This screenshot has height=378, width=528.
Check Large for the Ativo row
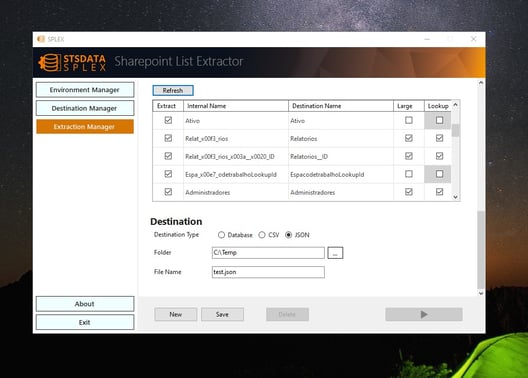pyautogui.click(x=409, y=120)
